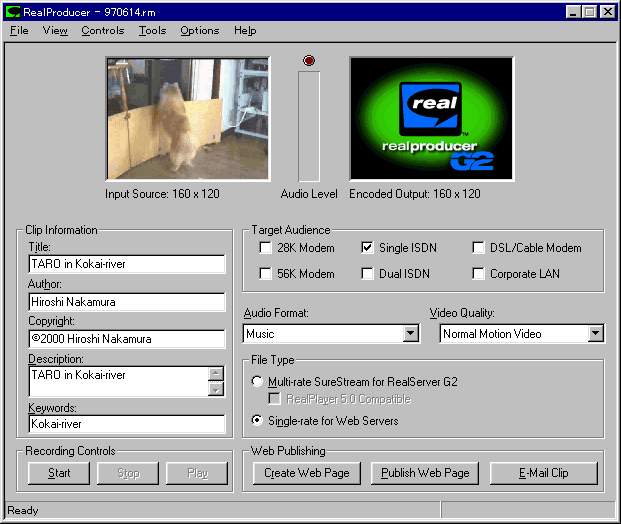Image resolution: width=621 pixels, height=524 pixels.
Task: Toggle the RealPlayer 5.0 Compatible checkbox
Action: tap(274, 398)
